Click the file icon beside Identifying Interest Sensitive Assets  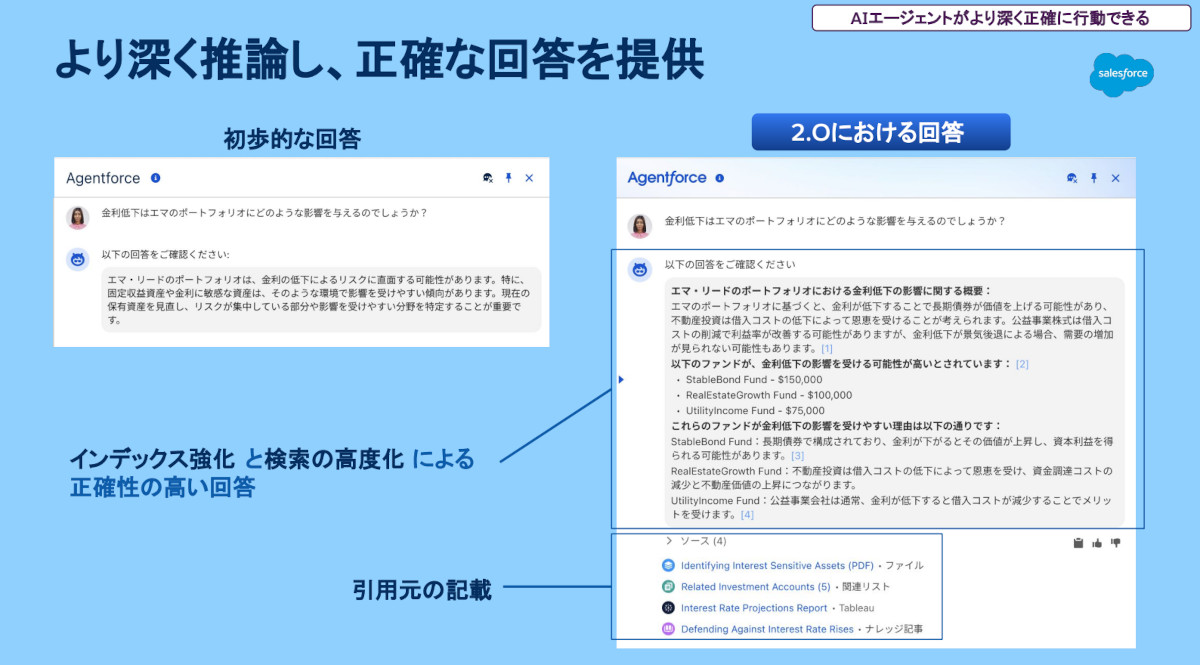pos(669,565)
